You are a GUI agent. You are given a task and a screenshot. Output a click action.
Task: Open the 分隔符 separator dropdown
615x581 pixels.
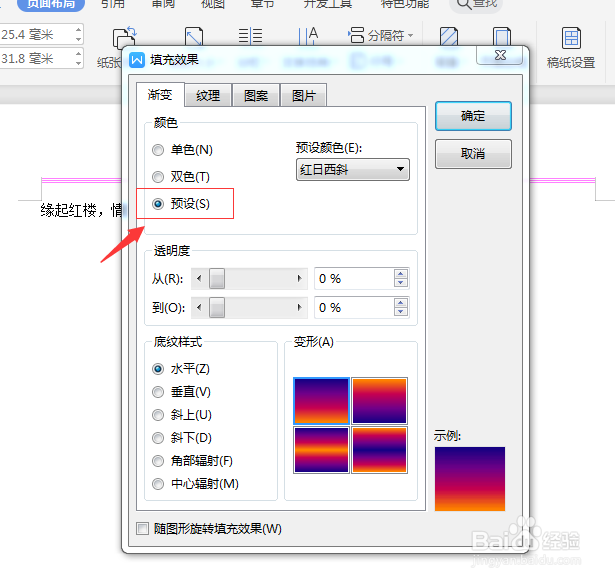coord(381,35)
